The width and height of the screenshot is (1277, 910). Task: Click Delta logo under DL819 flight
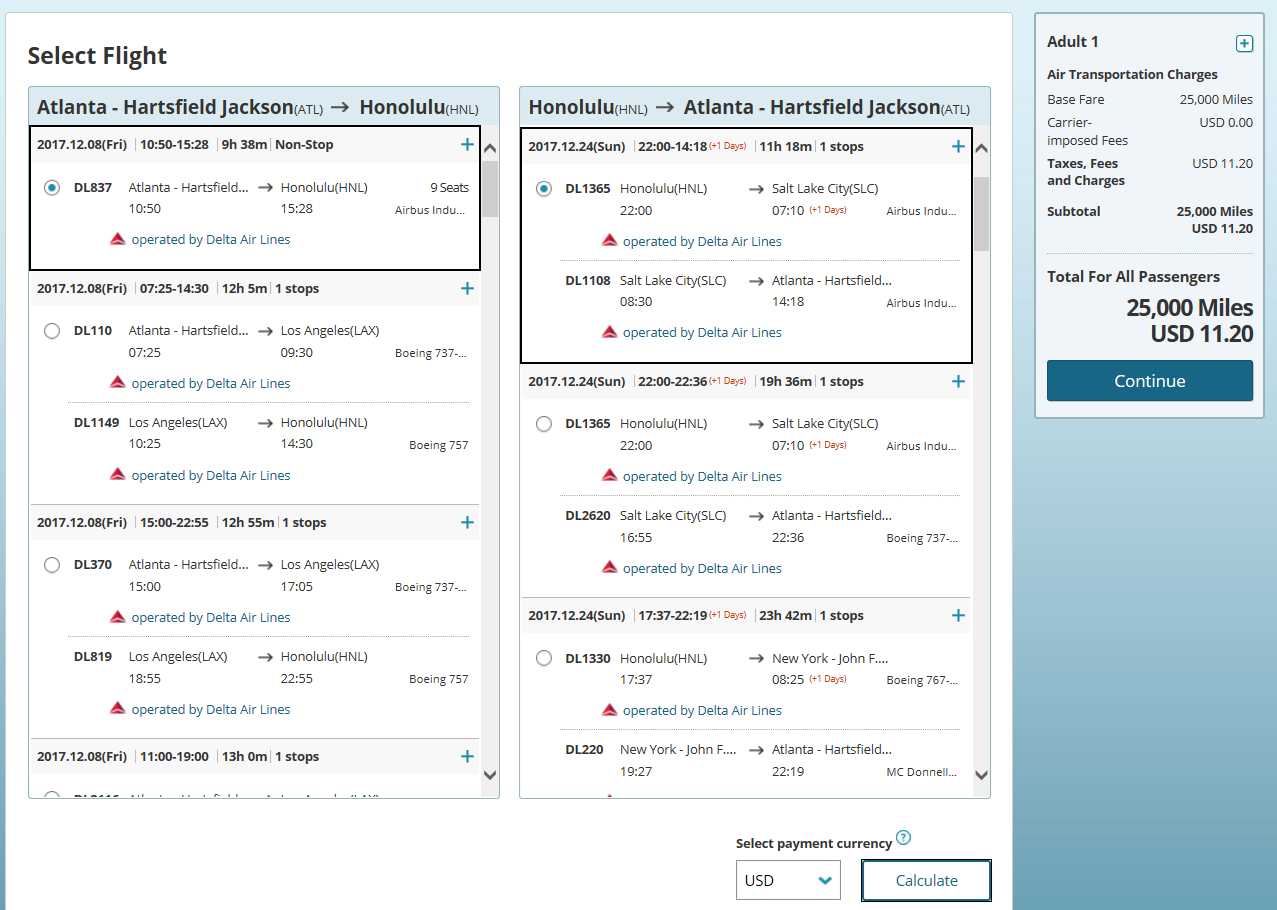(x=117, y=709)
